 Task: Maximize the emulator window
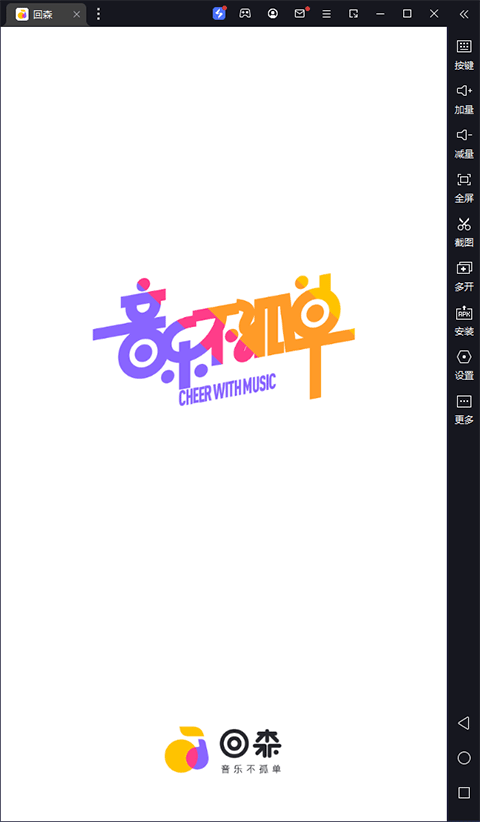[407, 14]
